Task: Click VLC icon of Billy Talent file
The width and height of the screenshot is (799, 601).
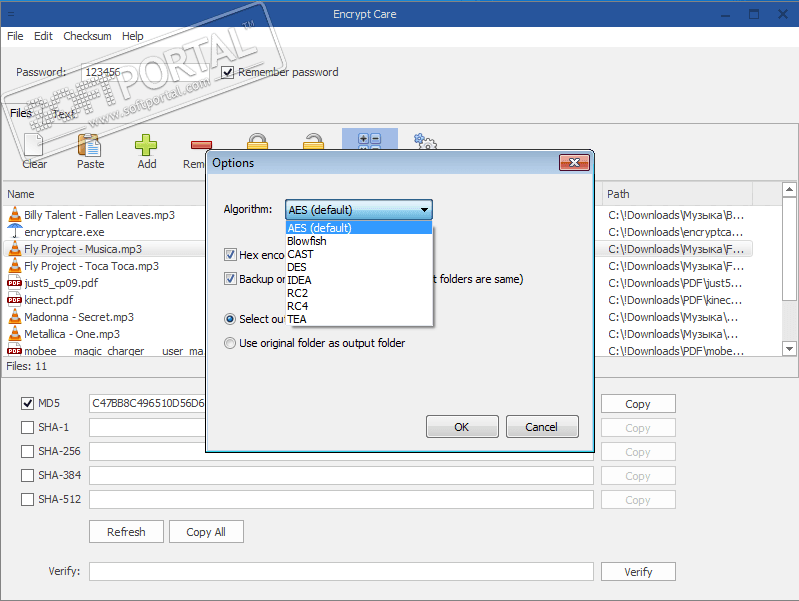Action: (x=15, y=215)
